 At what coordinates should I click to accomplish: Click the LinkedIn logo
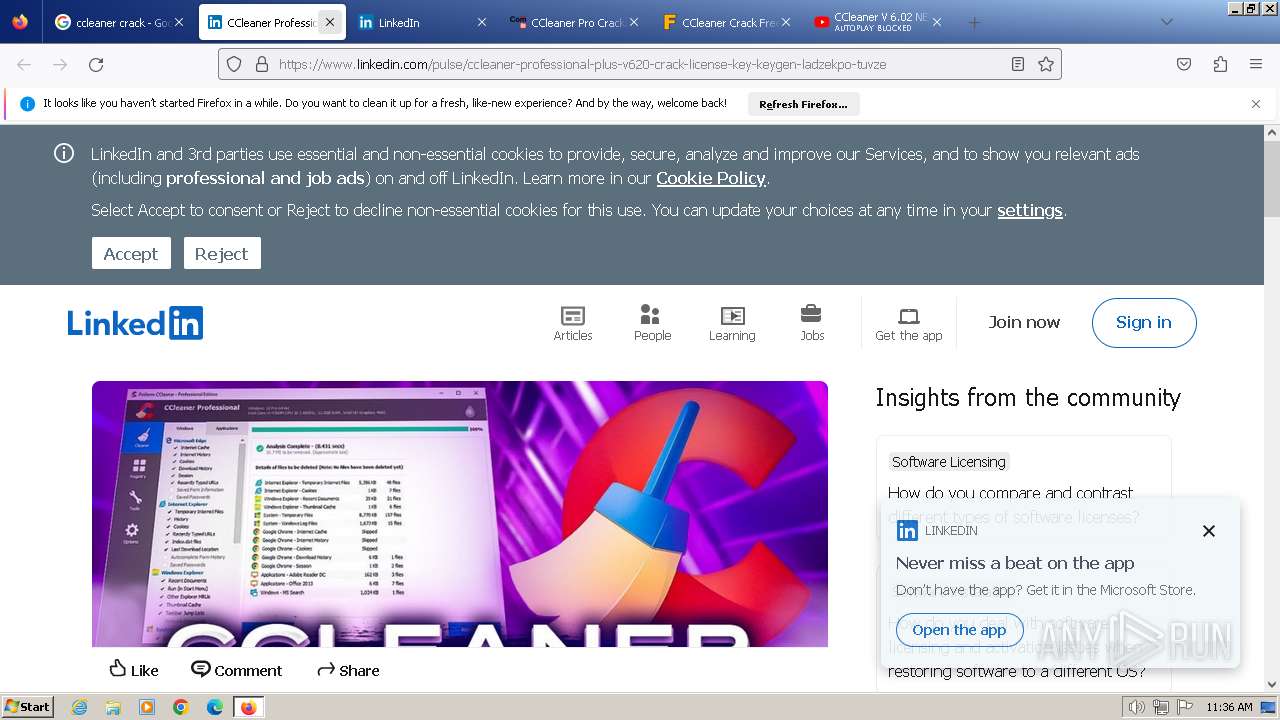tap(135, 323)
